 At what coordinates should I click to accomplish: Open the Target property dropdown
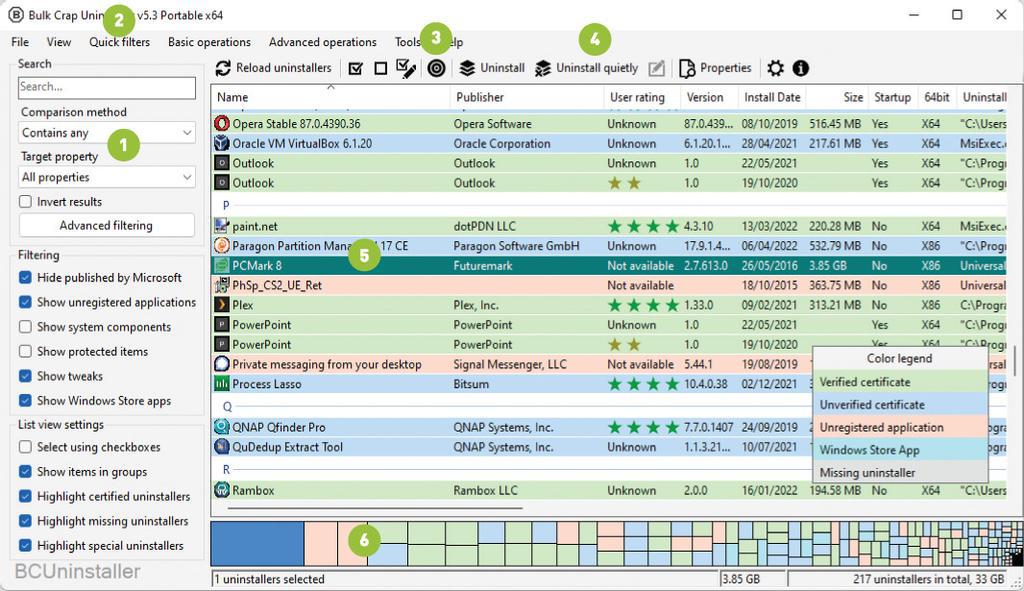point(106,177)
